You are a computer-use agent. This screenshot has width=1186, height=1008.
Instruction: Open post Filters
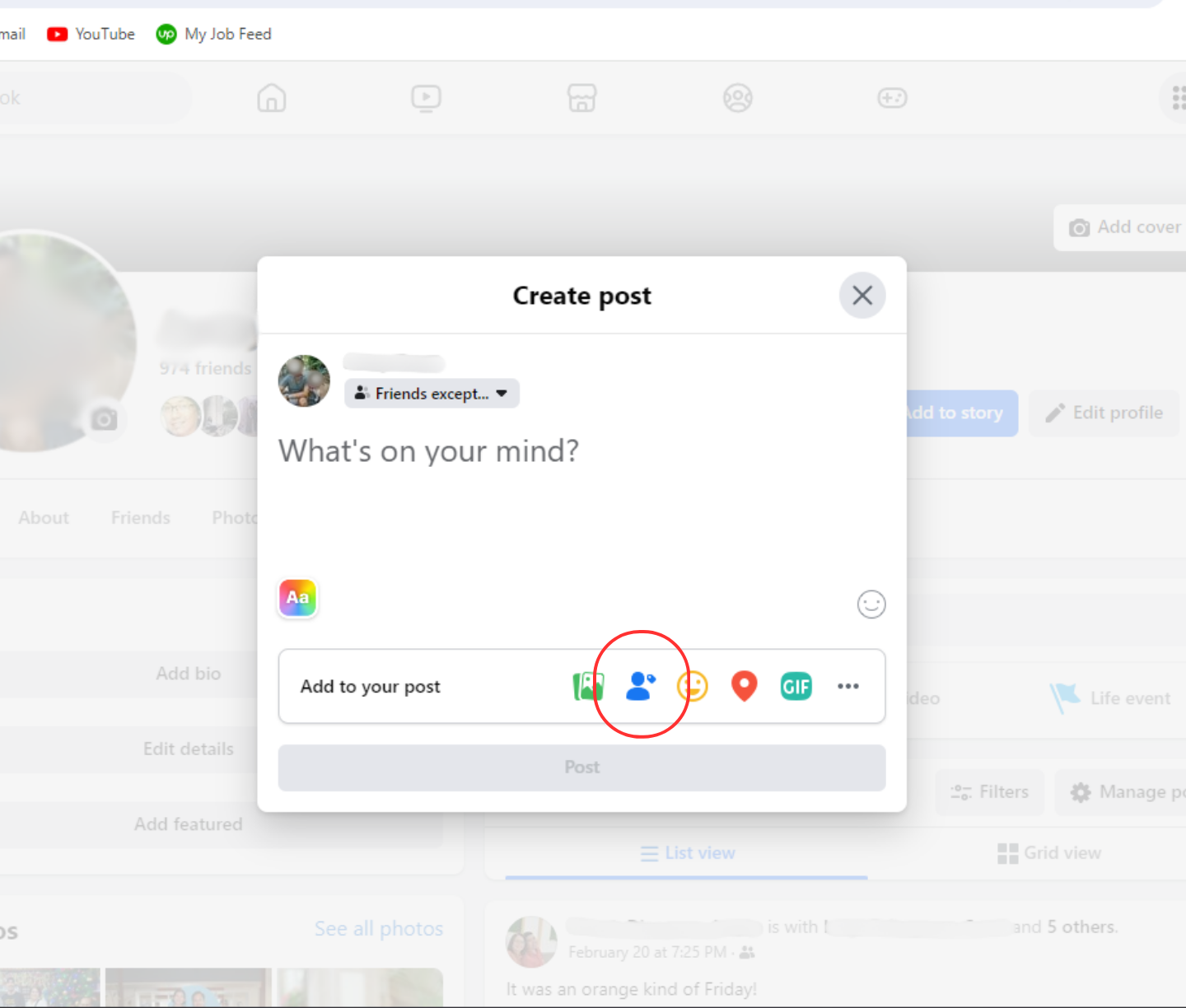[990, 792]
